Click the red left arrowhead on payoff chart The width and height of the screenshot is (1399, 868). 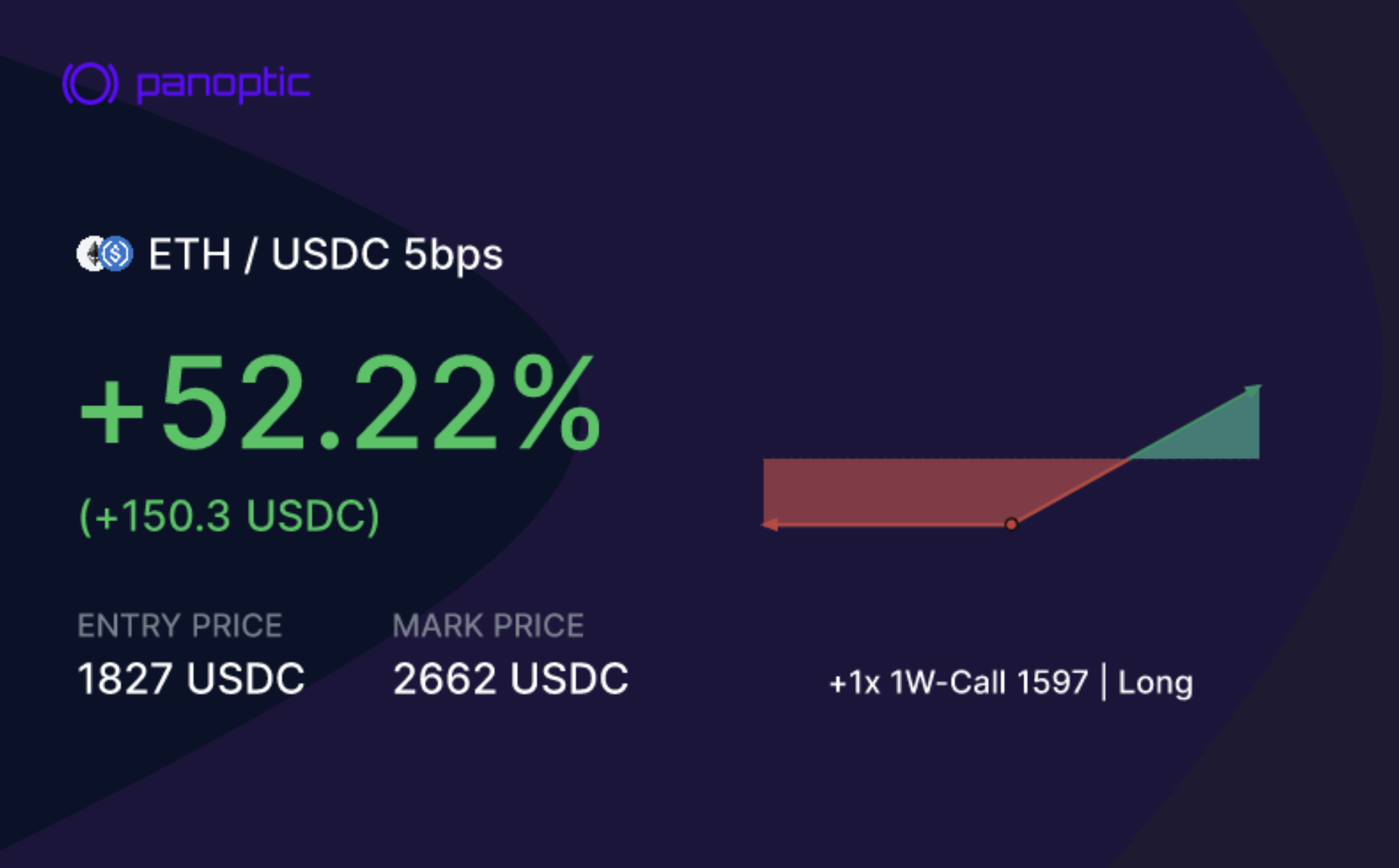(x=769, y=524)
